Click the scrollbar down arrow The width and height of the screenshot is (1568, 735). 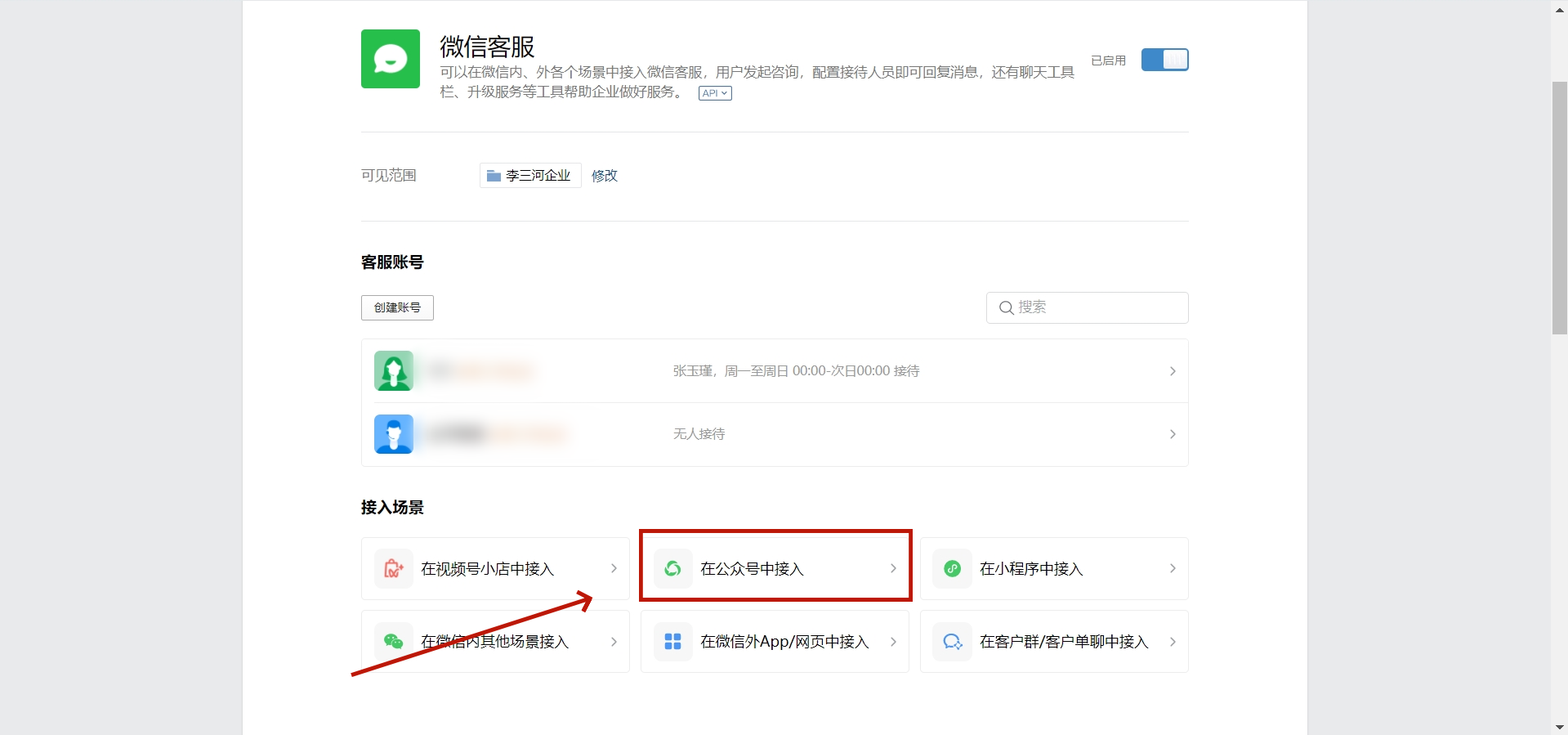coord(1560,727)
